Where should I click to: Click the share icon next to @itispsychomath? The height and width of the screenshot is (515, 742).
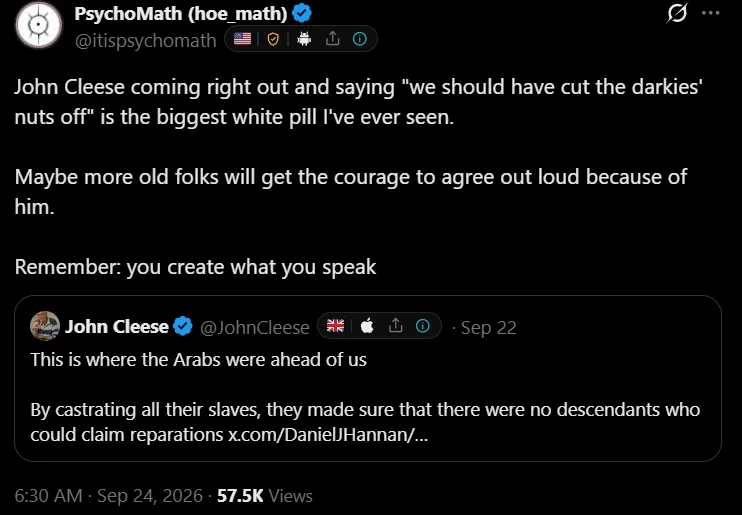click(333, 38)
